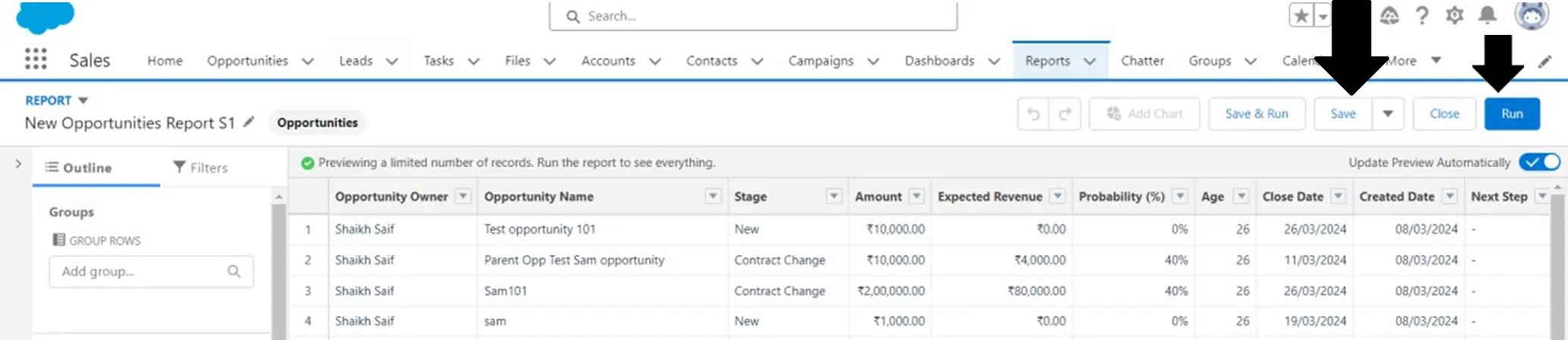Expand the collapsed fields side panel
Viewport: 1568px width, 340px height.
coord(18,164)
